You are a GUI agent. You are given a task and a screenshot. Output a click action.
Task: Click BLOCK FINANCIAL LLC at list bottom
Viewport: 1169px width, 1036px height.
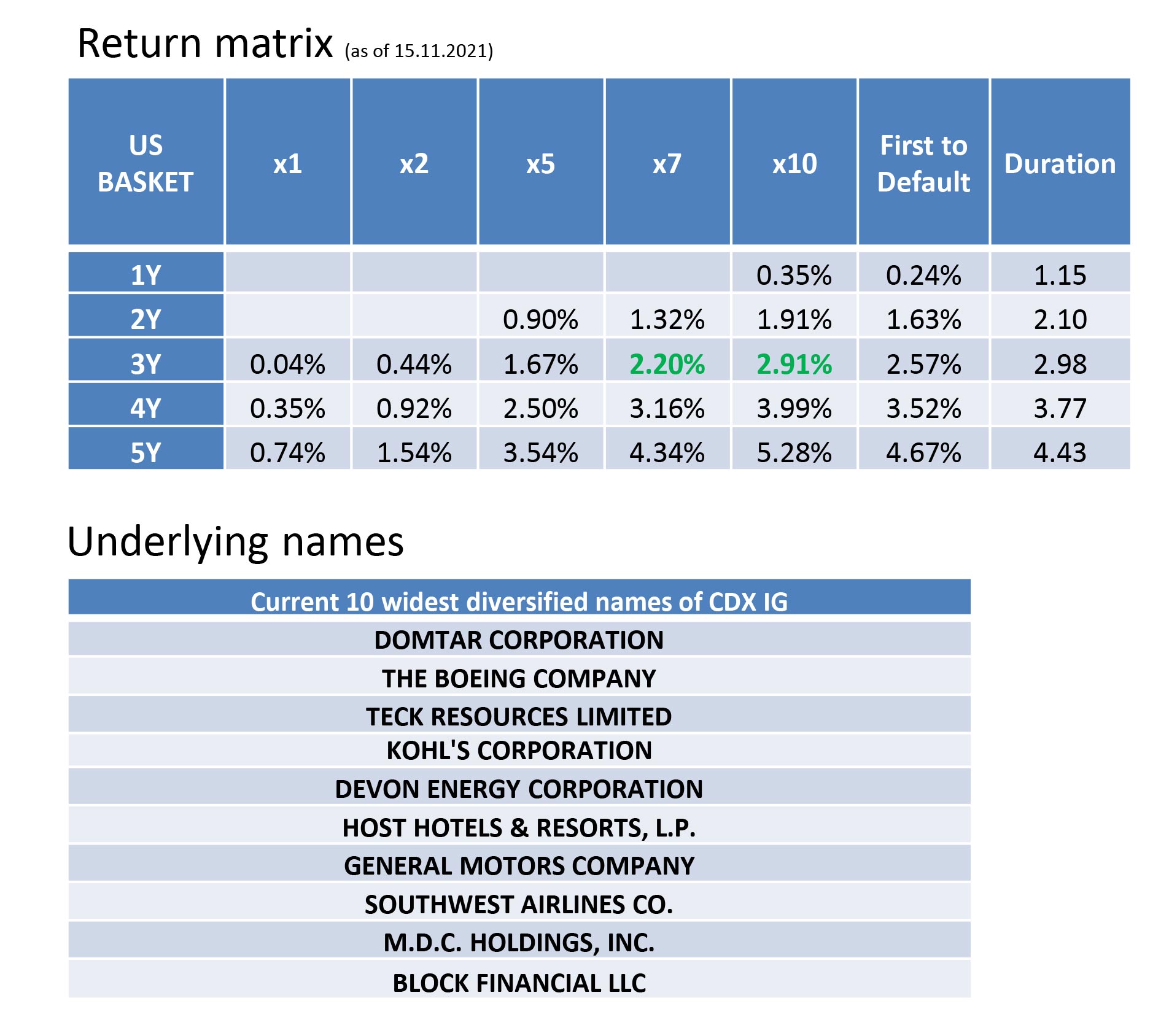coord(519,981)
